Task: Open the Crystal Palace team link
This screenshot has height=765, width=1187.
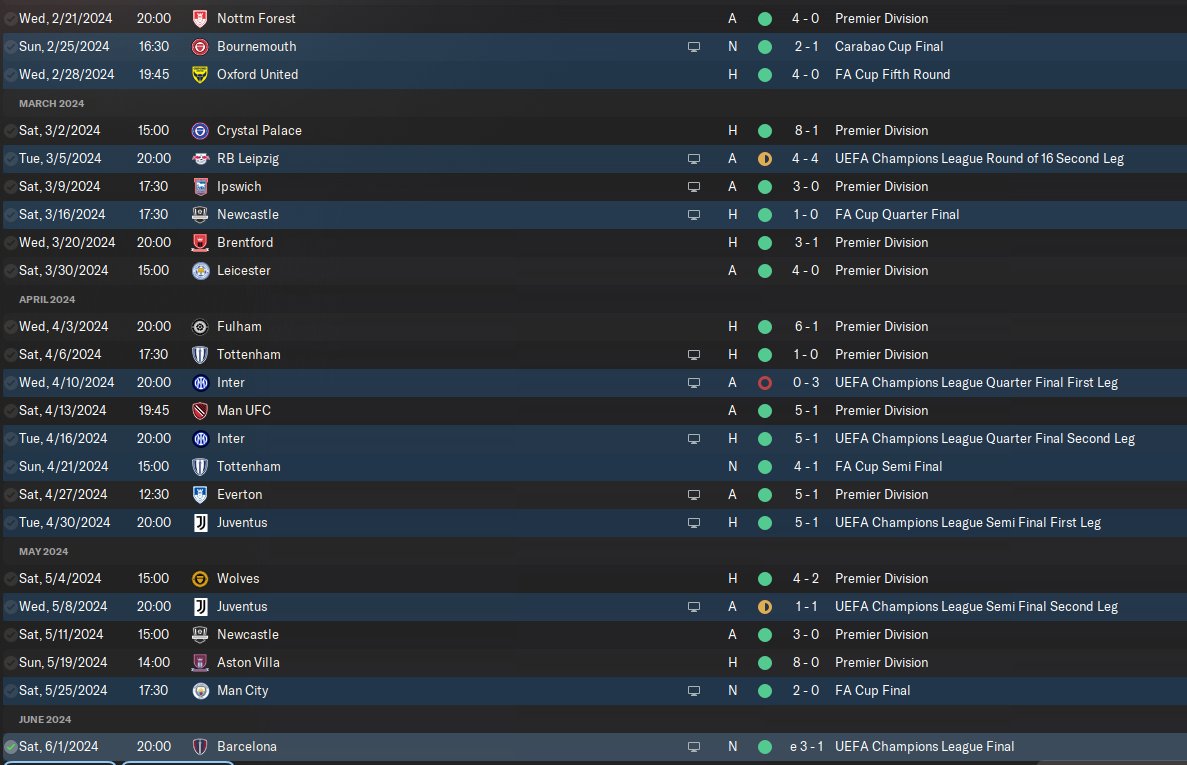Action: [x=259, y=130]
